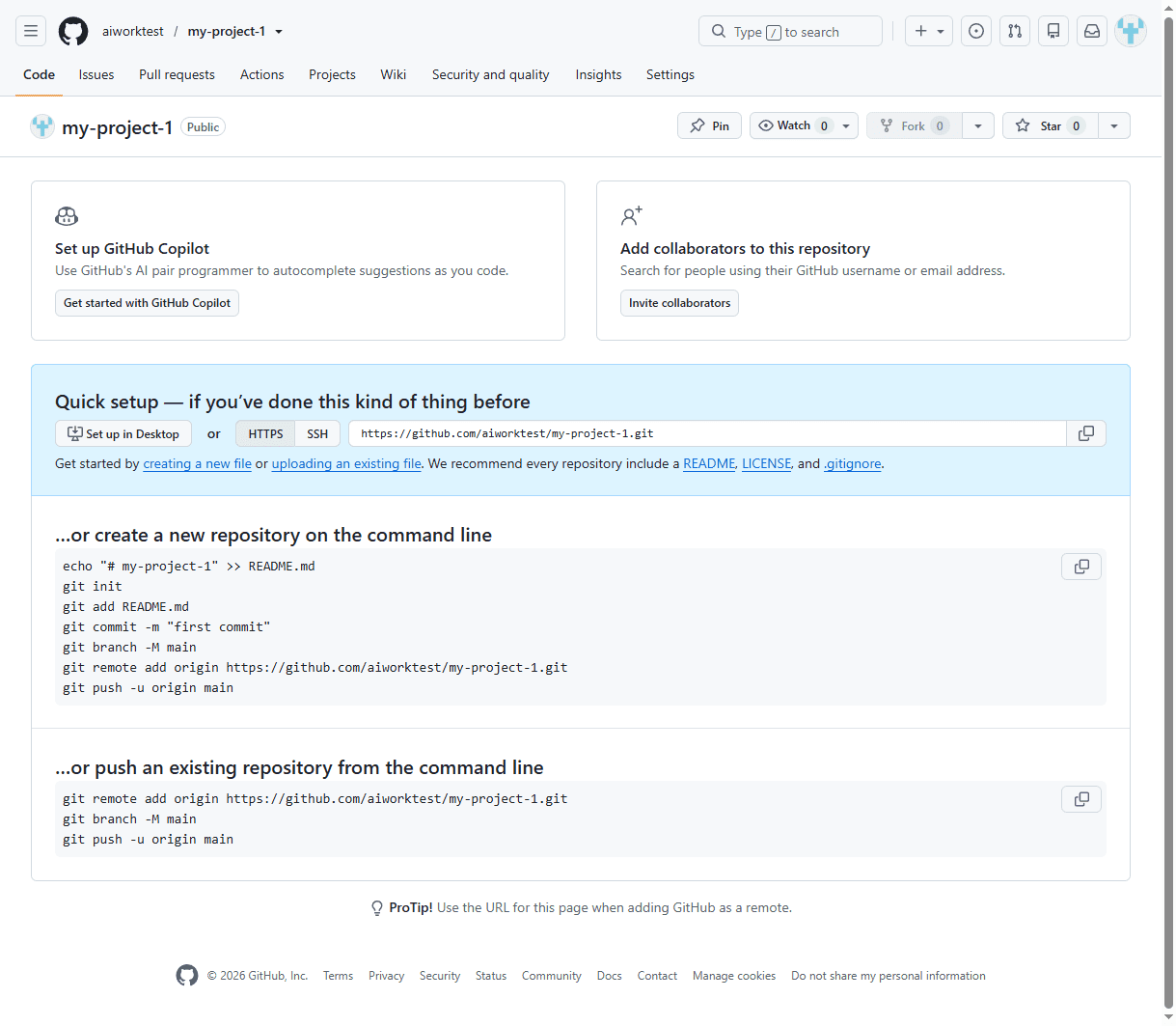Image resolution: width=1176 pixels, height=1026 pixels.
Task: Select the HTTPS protocol toggle
Action: [x=265, y=433]
